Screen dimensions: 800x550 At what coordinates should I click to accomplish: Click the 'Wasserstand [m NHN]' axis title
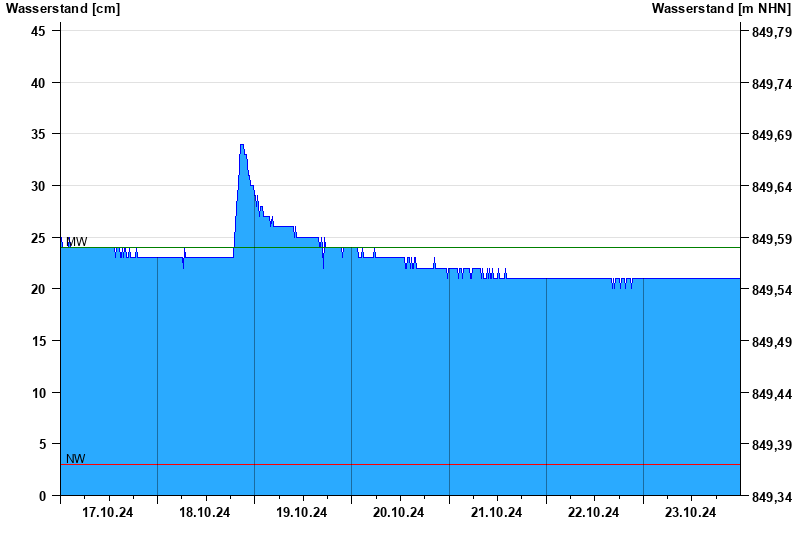point(721,8)
